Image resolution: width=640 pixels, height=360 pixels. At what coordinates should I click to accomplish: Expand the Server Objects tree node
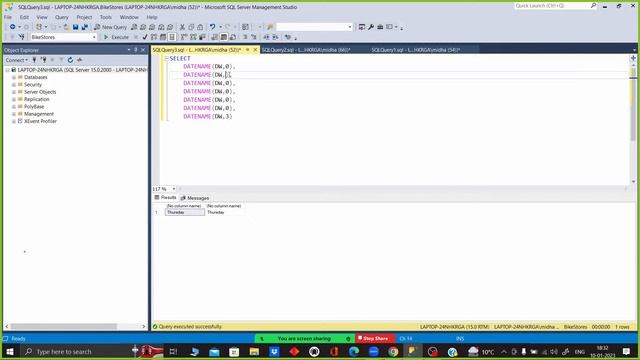(x=14, y=92)
